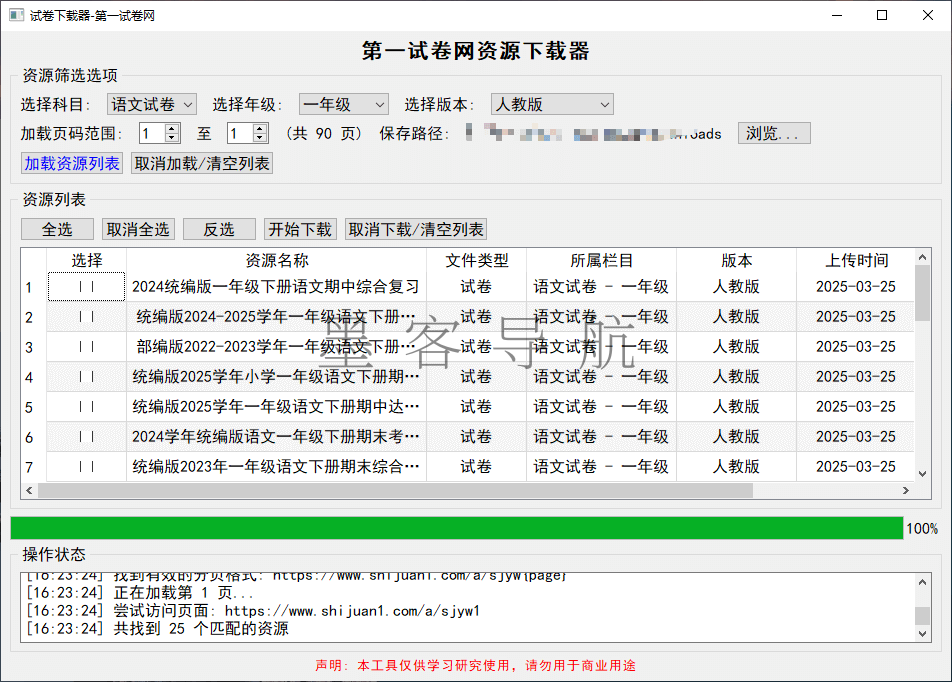This screenshot has width=952, height=682.
Task: Select resource 统编版2025学年一年级语文下册期中达
Action: (276, 407)
